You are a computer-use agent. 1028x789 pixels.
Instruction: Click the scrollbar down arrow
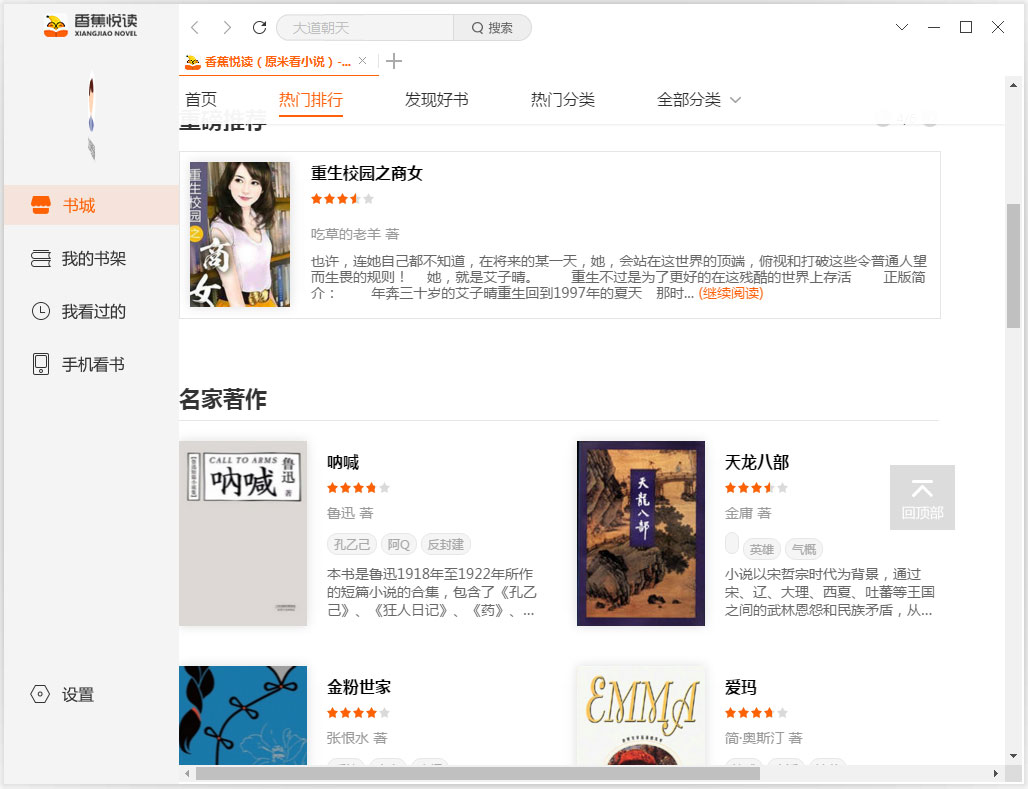coord(1014,756)
